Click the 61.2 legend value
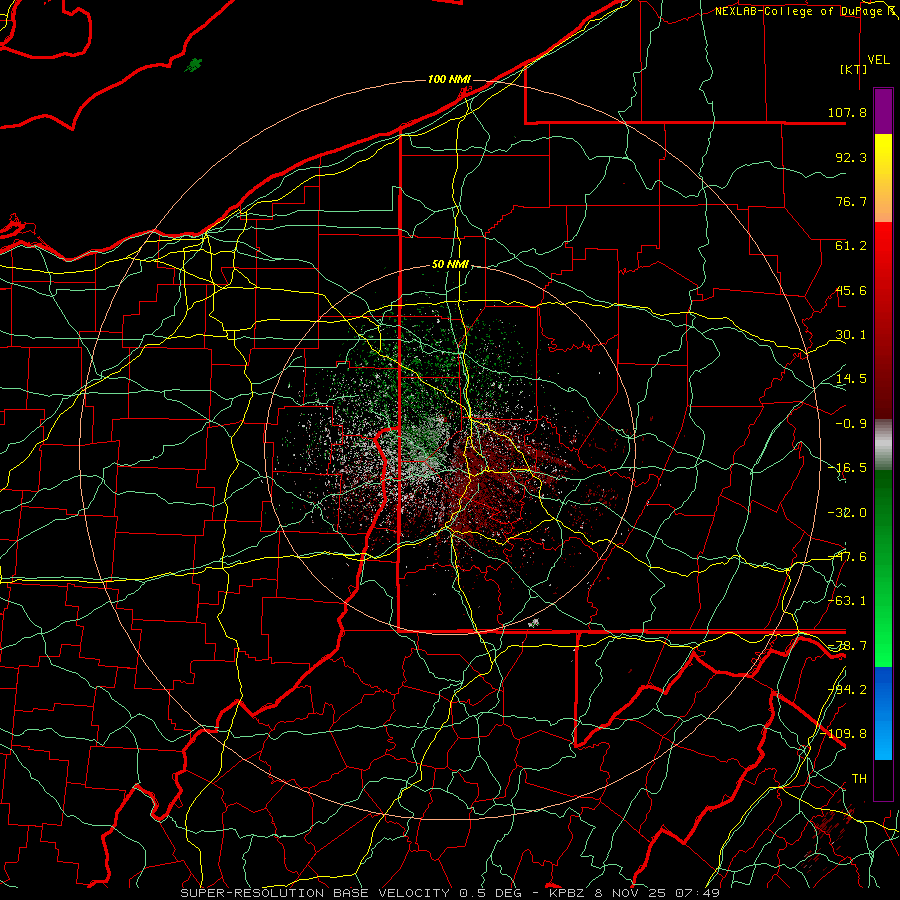The height and width of the screenshot is (900, 900). click(x=851, y=246)
